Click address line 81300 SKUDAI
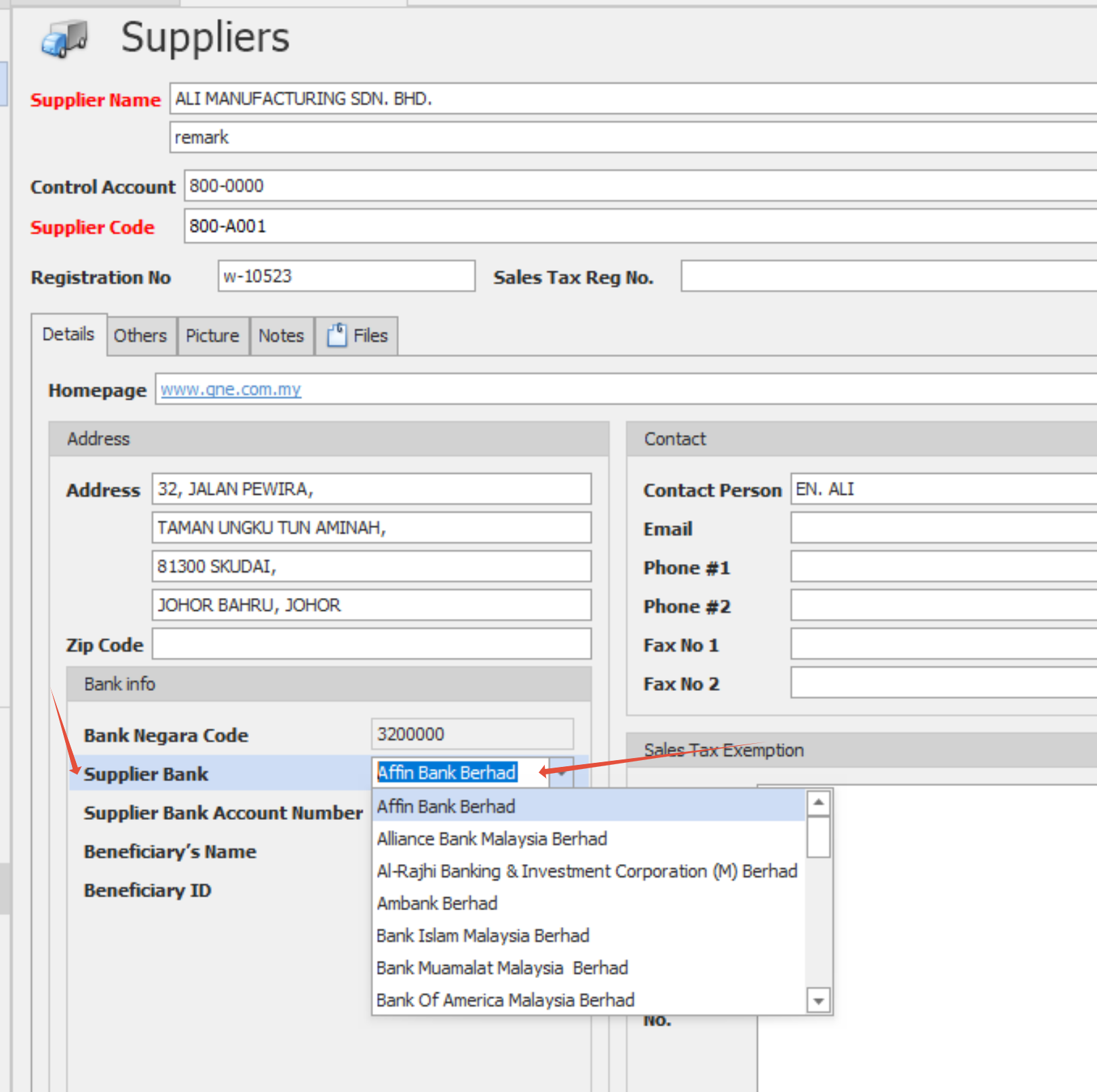Viewport: 1097px width, 1092px height. coord(372,566)
